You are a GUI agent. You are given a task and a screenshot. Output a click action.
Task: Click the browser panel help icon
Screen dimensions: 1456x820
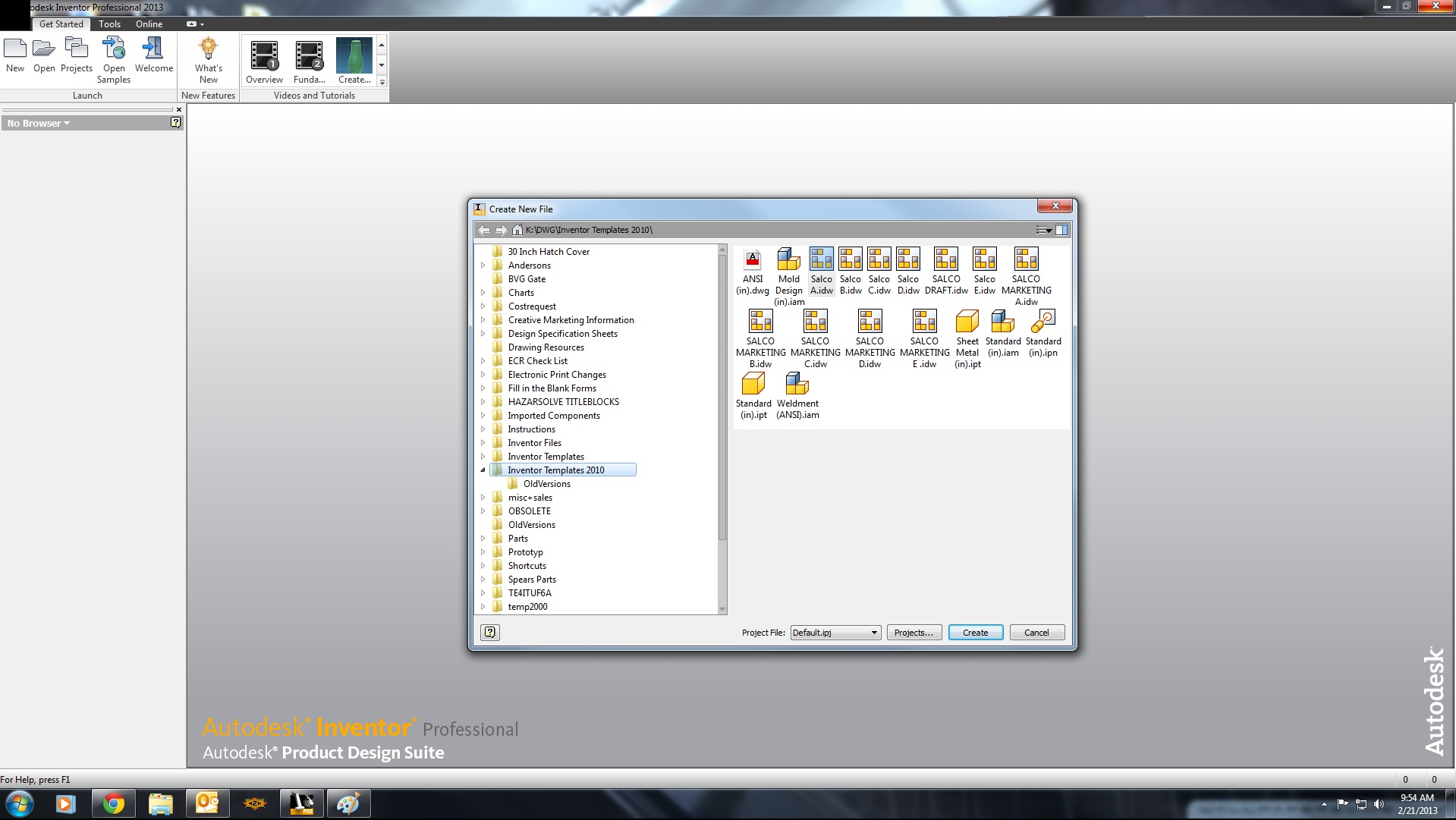[175, 123]
